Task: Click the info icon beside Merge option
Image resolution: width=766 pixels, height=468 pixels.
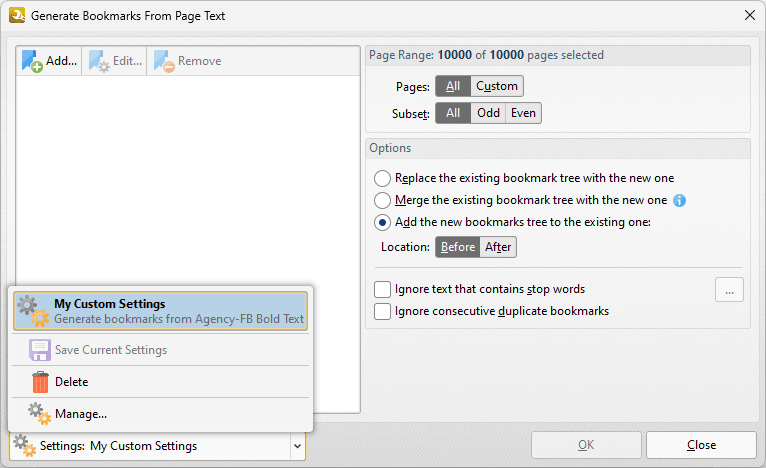Action: click(679, 200)
